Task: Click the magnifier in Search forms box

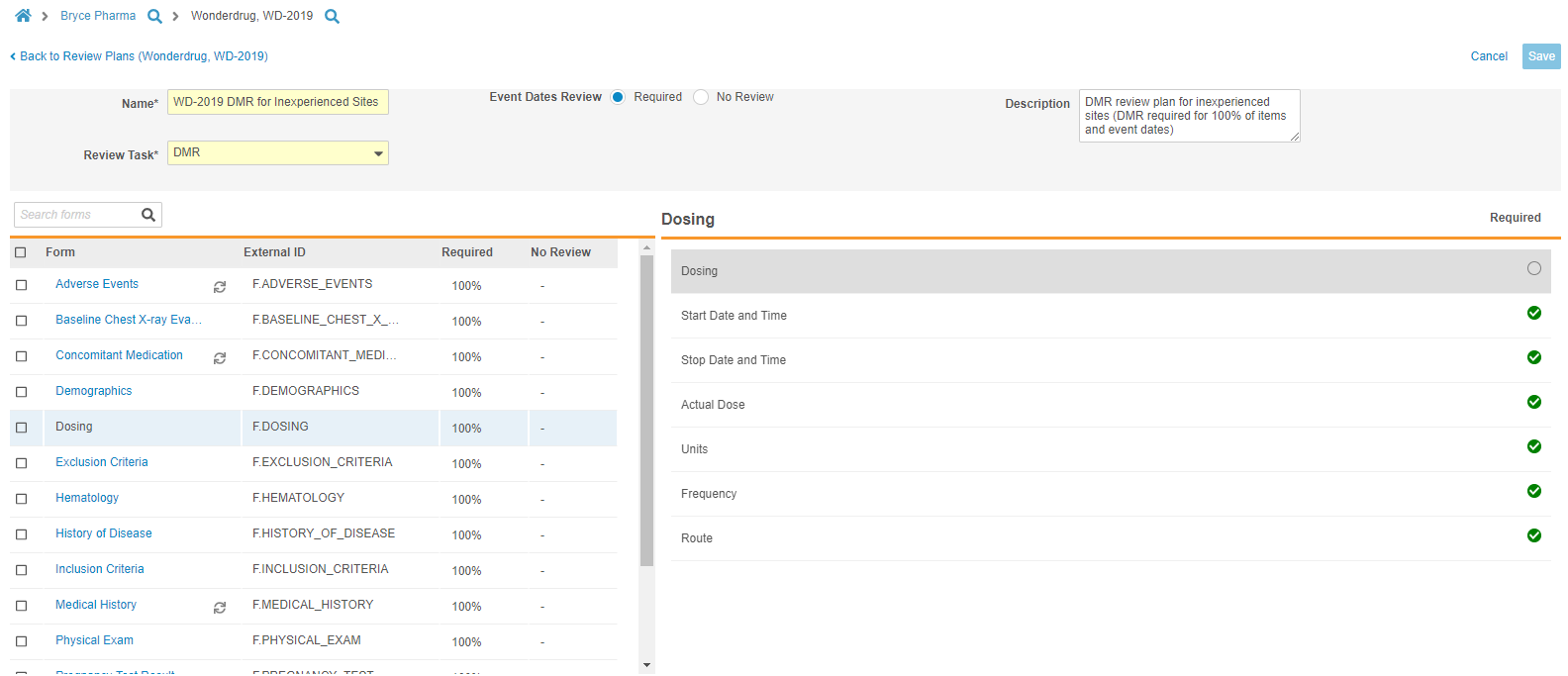Action: [x=148, y=215]
